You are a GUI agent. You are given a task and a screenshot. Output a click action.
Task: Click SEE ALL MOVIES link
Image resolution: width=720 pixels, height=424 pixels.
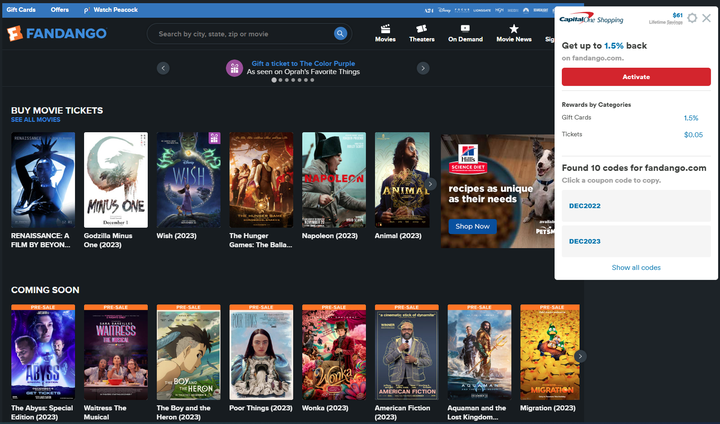click(x=36, y=119)
